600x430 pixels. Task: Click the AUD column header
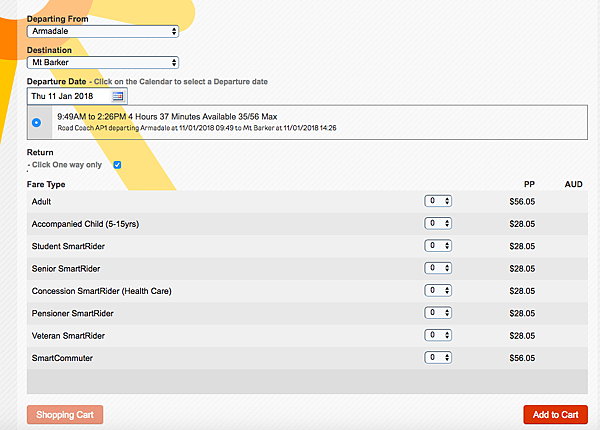click(x=574, y=184)
